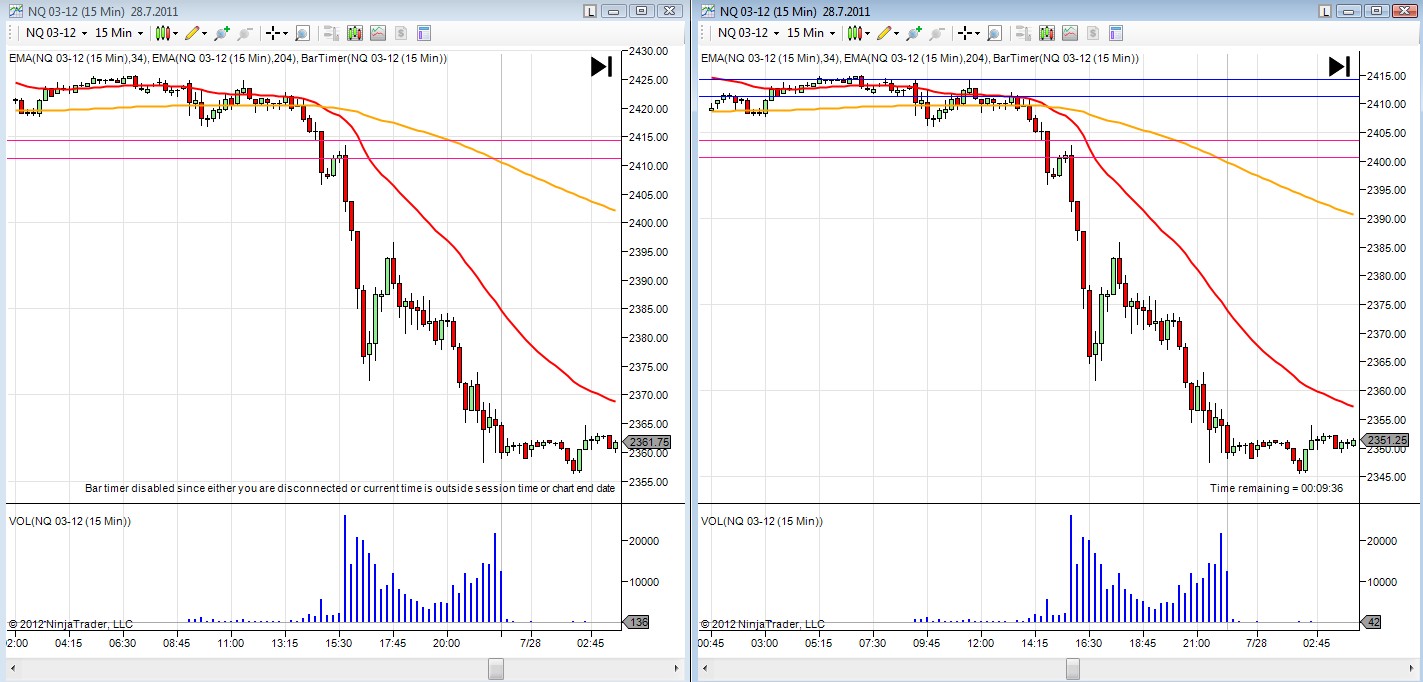
Task: Click the right chart horizontal scrollbar thumb
Action: coord(1073,668)
